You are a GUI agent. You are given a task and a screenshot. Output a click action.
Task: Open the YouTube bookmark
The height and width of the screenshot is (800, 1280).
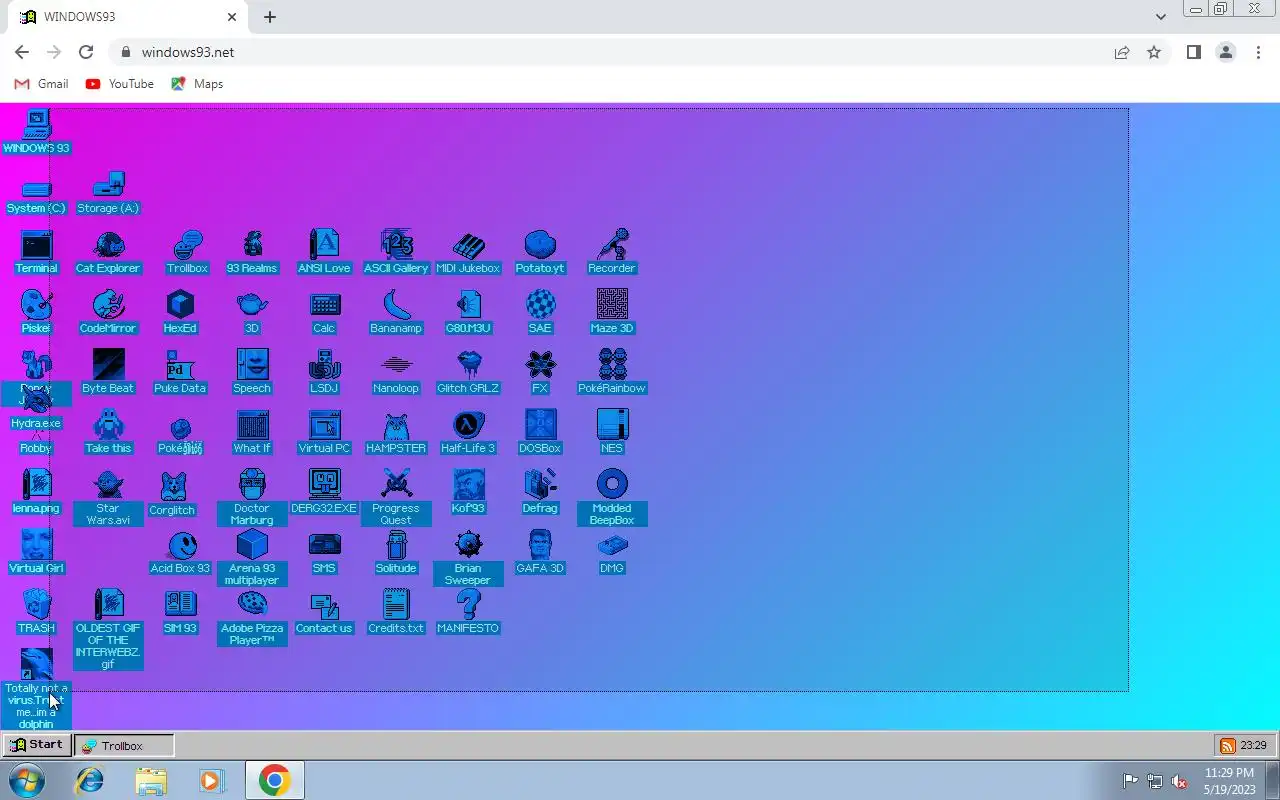(120, 84)
